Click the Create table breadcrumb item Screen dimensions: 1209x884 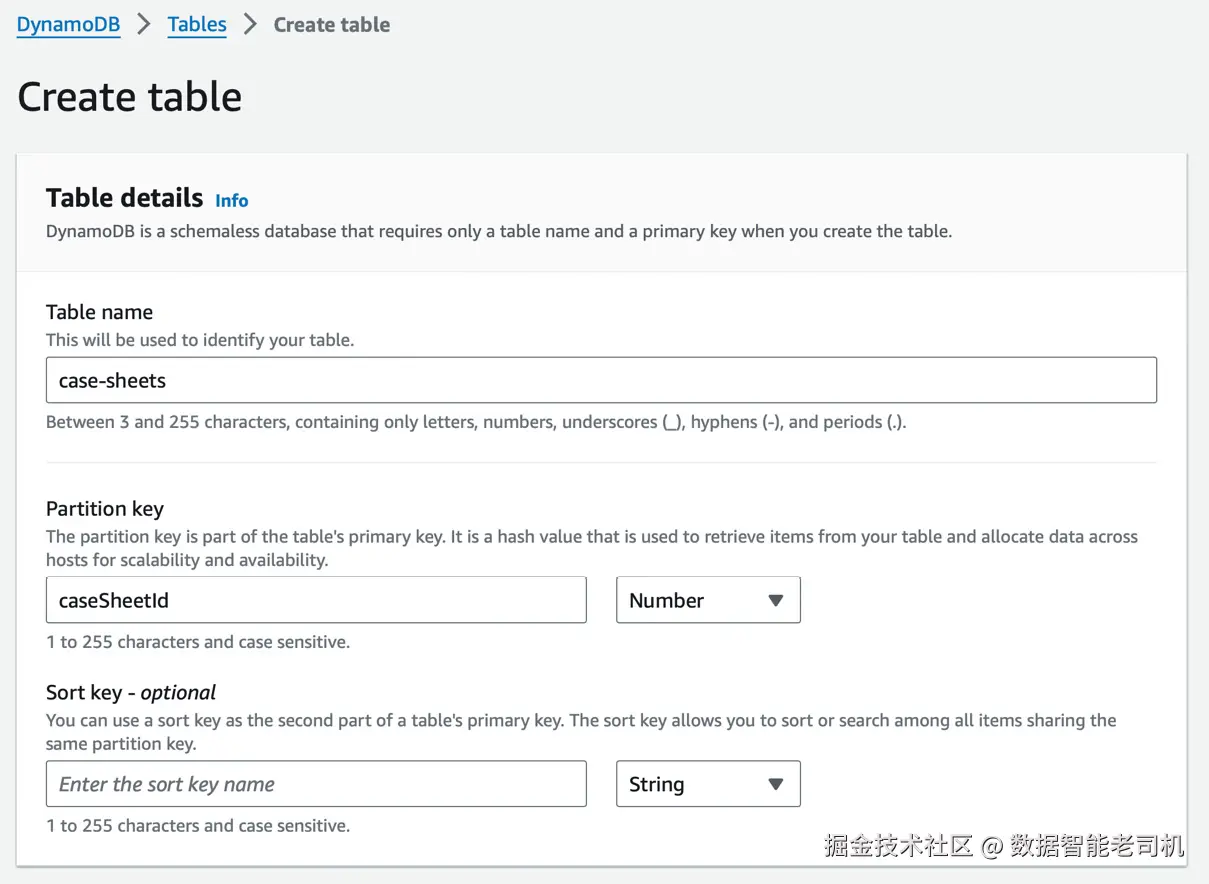tap(331, 25)
